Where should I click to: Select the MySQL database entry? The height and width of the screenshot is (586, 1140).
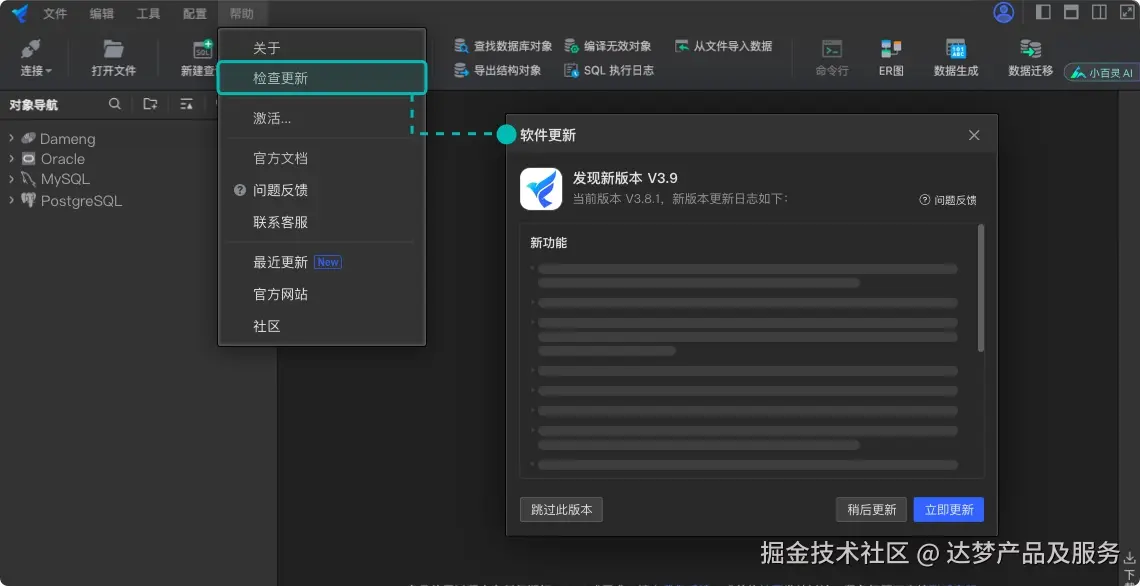click(x=65, y=179)
